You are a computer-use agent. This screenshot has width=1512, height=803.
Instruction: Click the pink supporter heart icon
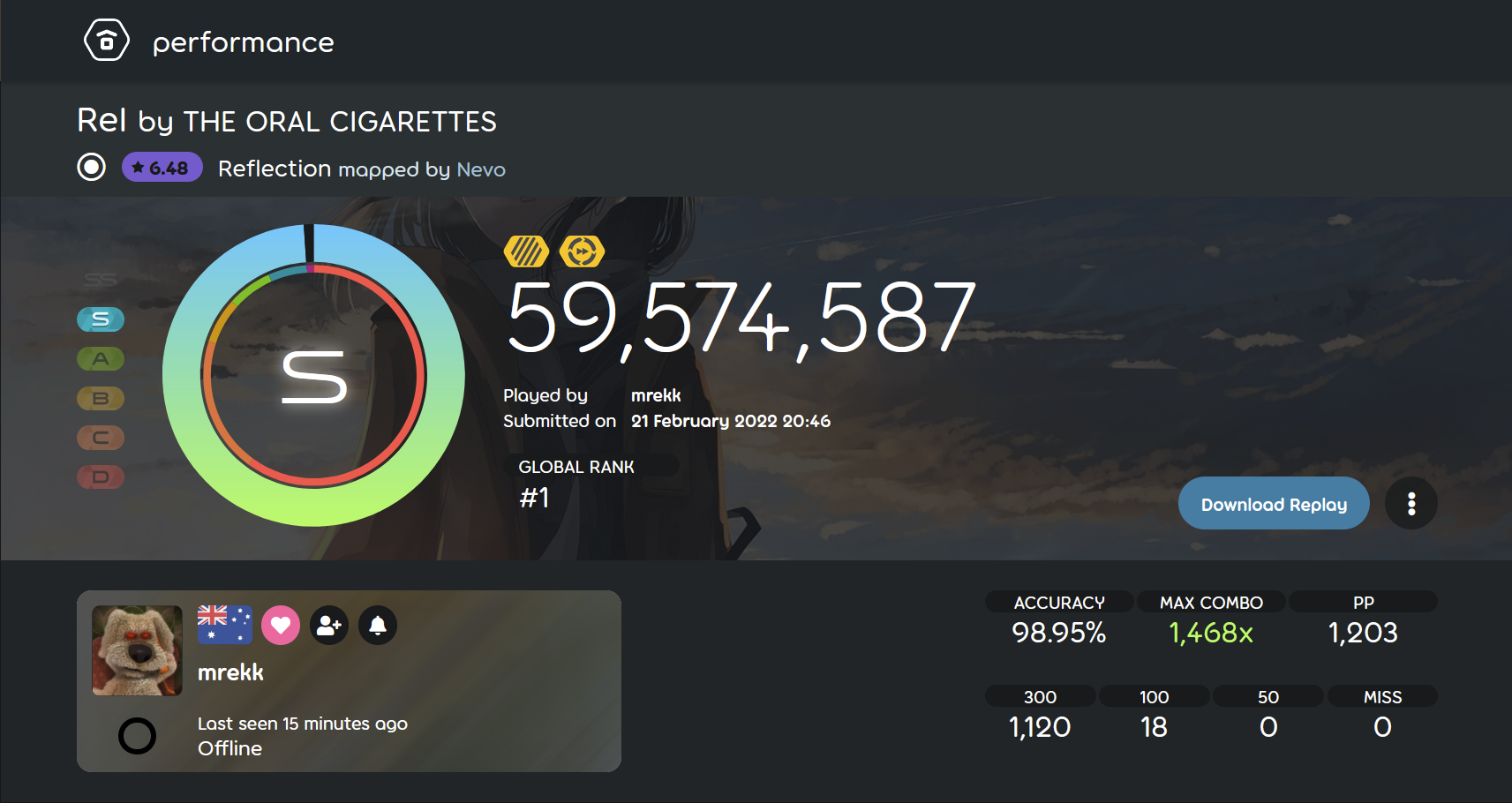[281, 626]
